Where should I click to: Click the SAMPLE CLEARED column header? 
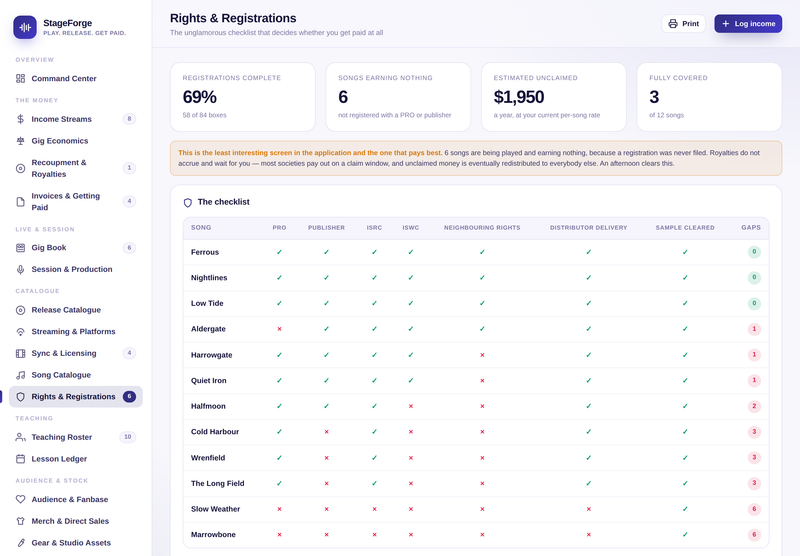coord(685,228)
